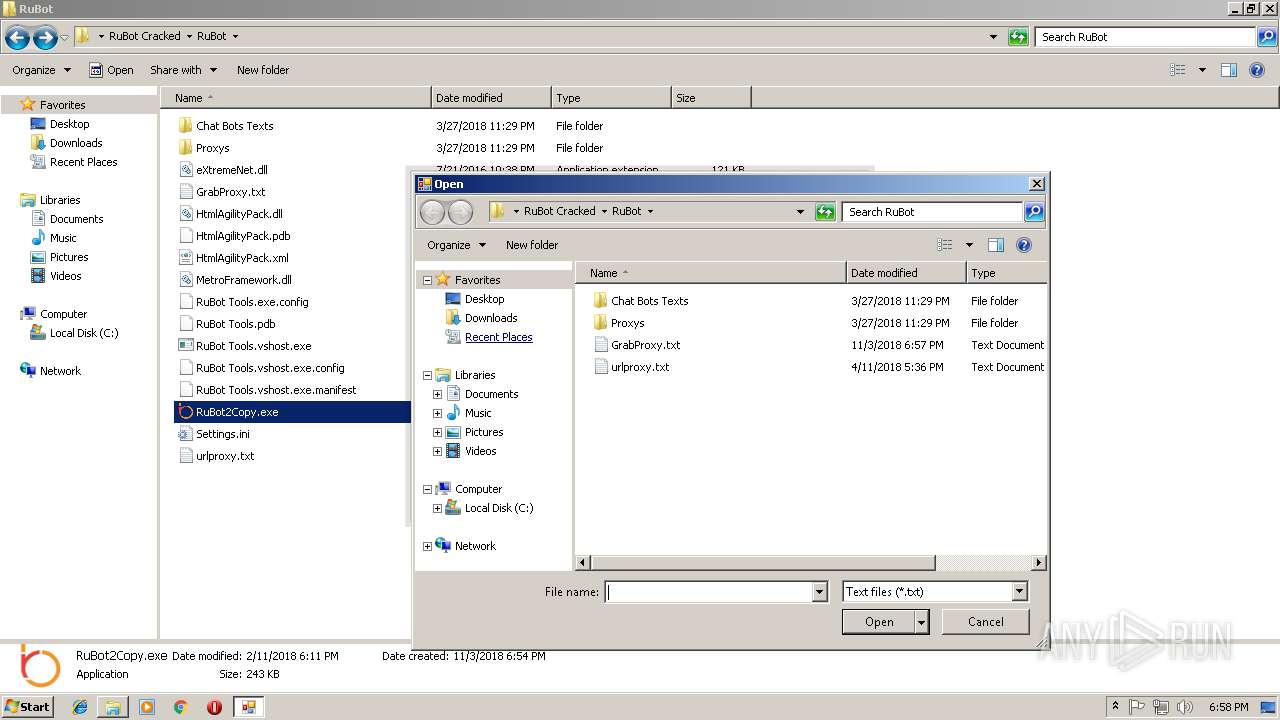The width and height of the screenshot is (1280, 720).
Task: Open the view options dropdown arrow in the Open dialog
Action: (969, 245)
